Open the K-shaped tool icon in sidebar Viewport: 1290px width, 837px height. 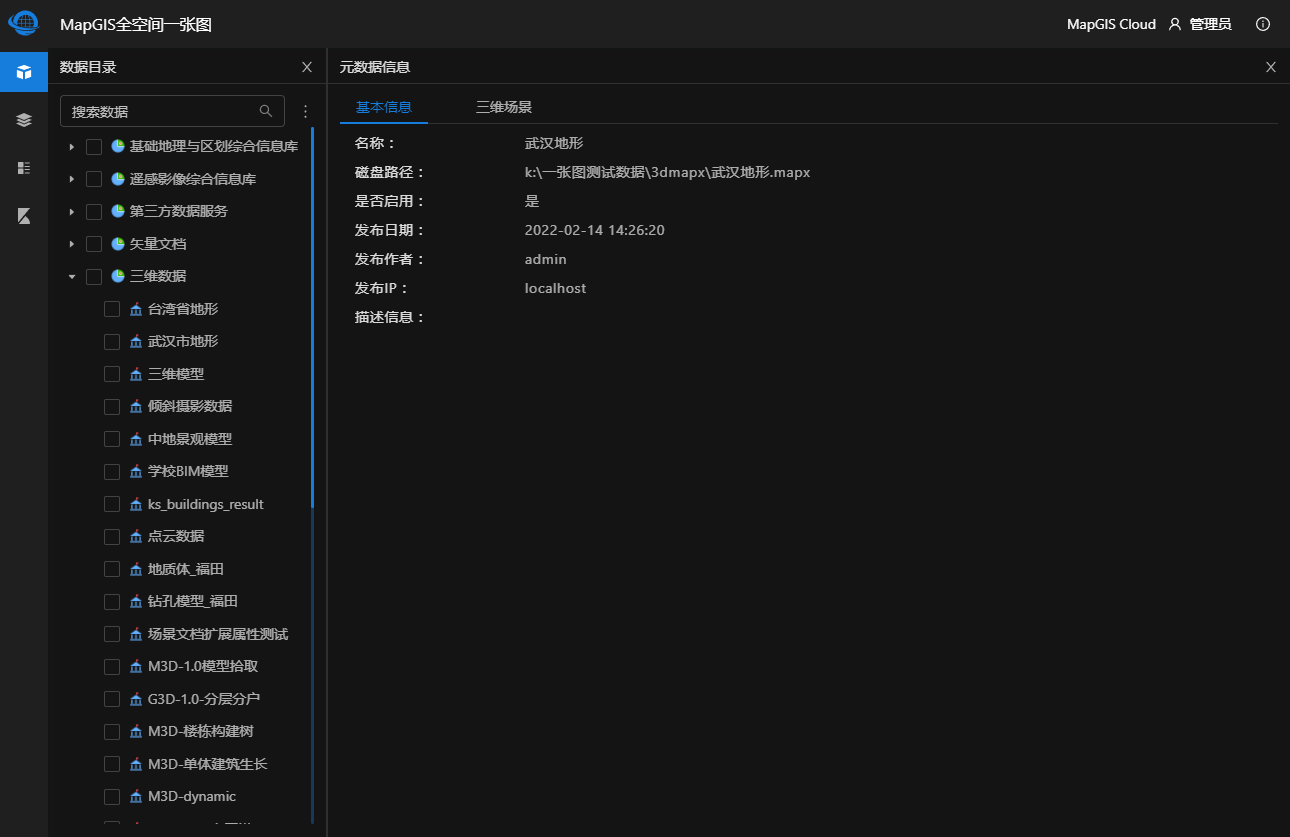[24, 216]
